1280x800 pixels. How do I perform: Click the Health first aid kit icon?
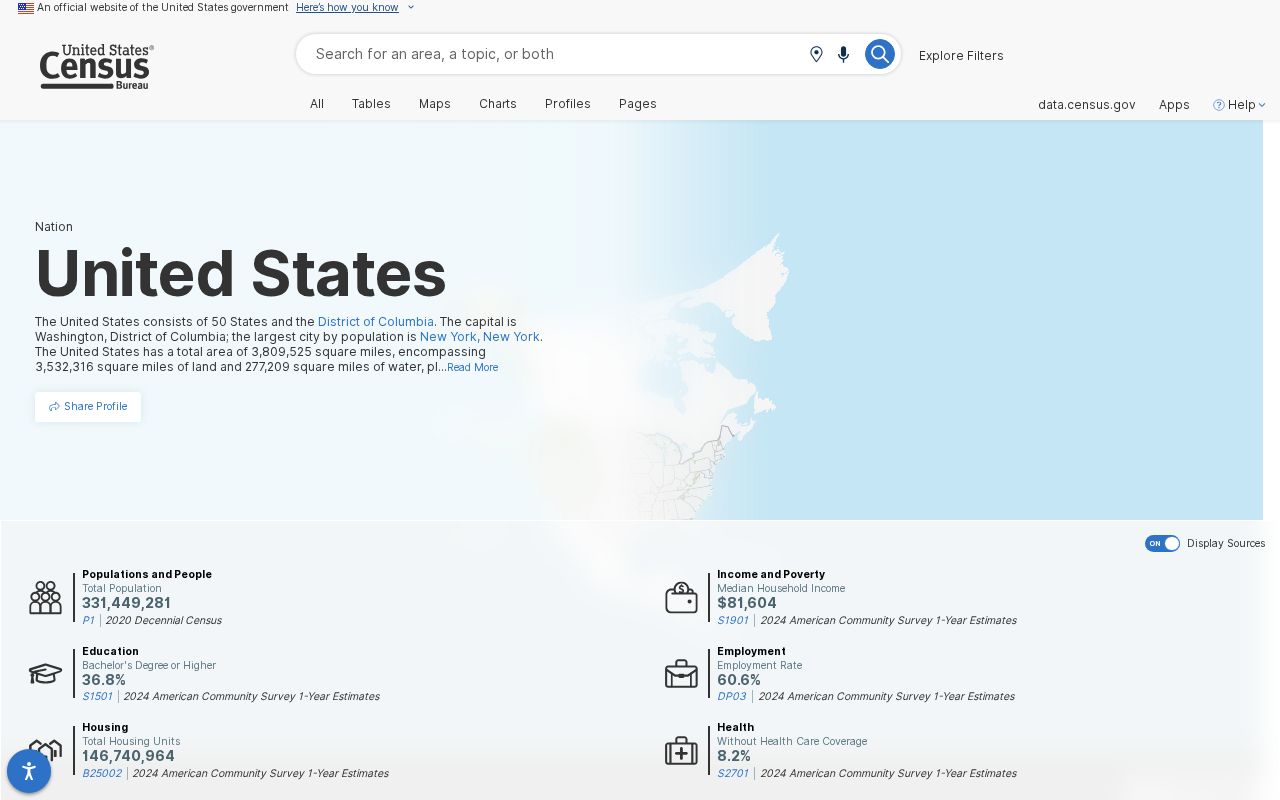click(681, 751)
